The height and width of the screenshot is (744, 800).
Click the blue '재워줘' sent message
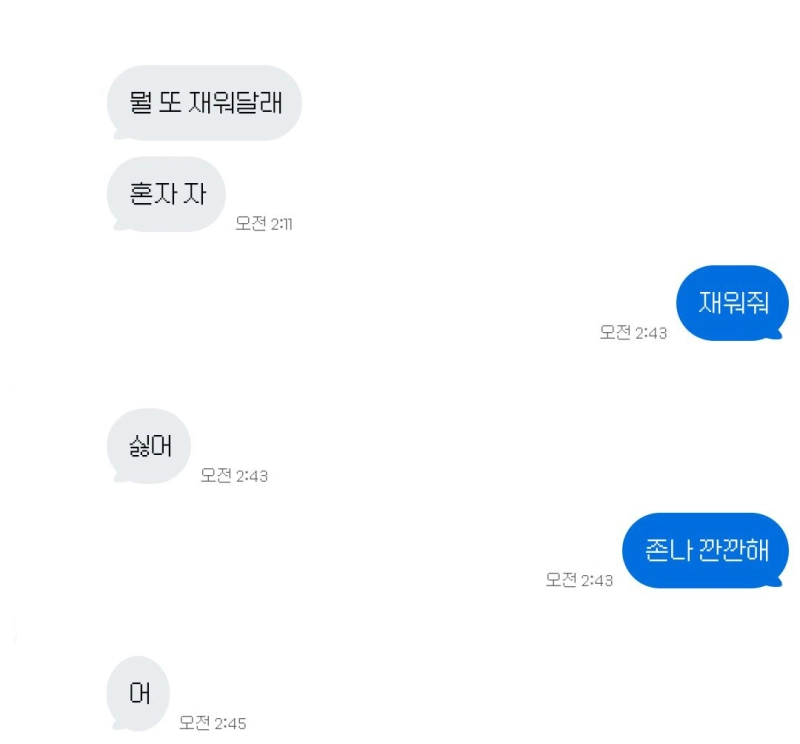click(x=732, y=303)
